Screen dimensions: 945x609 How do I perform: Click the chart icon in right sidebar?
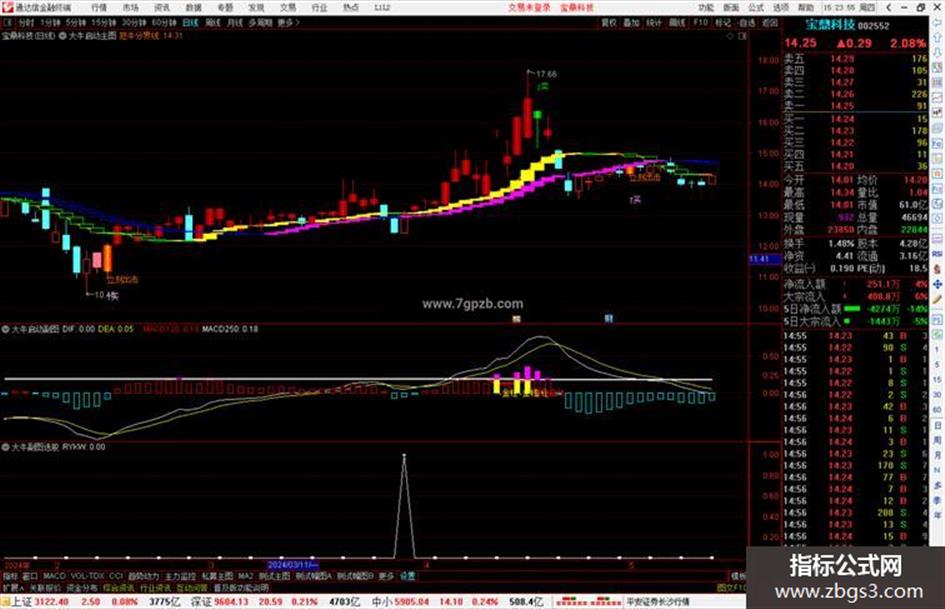(x=938, y=97)
